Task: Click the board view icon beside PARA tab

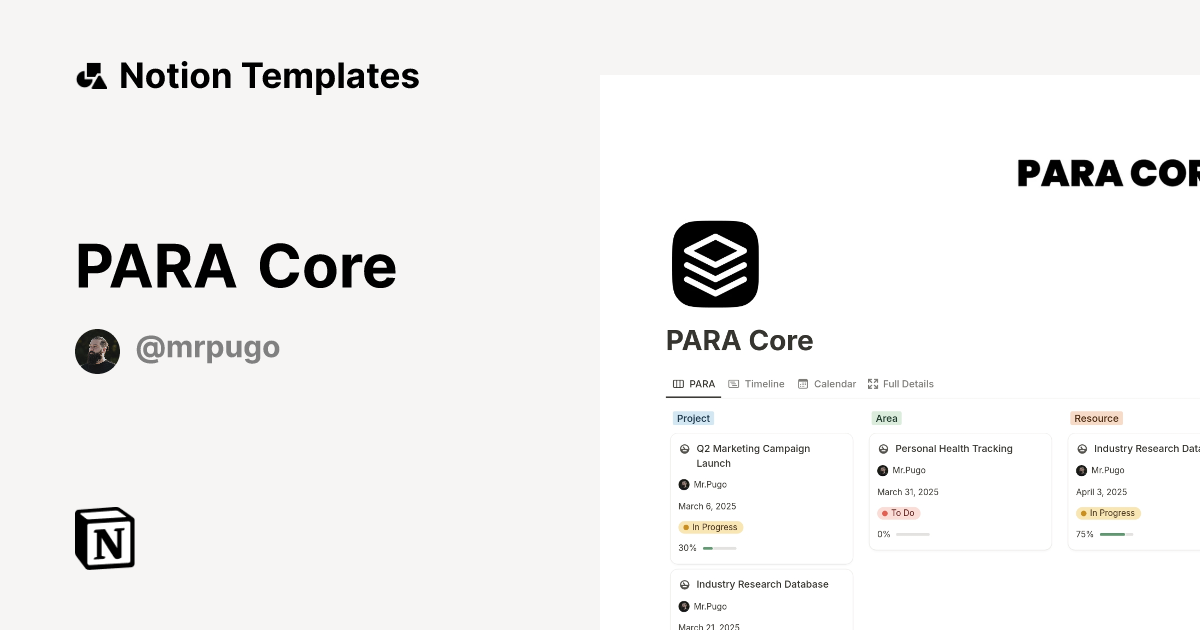Action: point(676,383)
